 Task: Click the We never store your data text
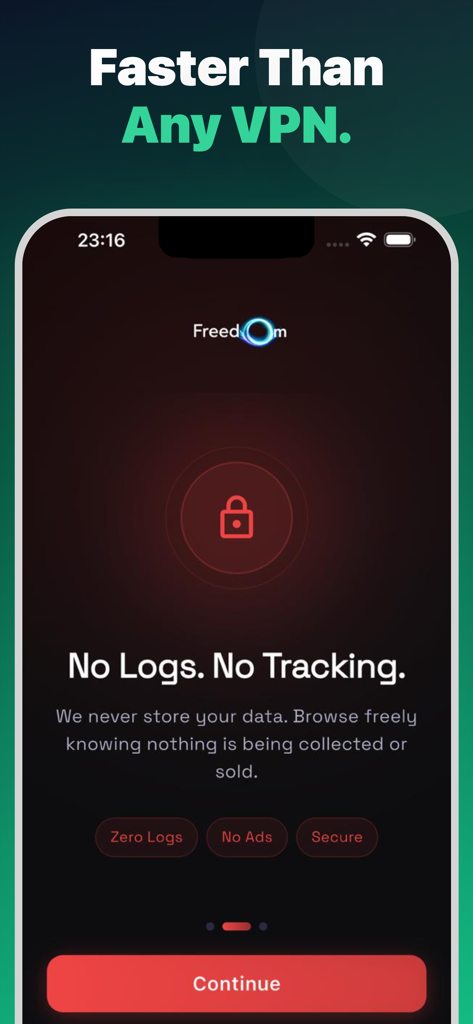pyautogui.click(x=236, y=744)
